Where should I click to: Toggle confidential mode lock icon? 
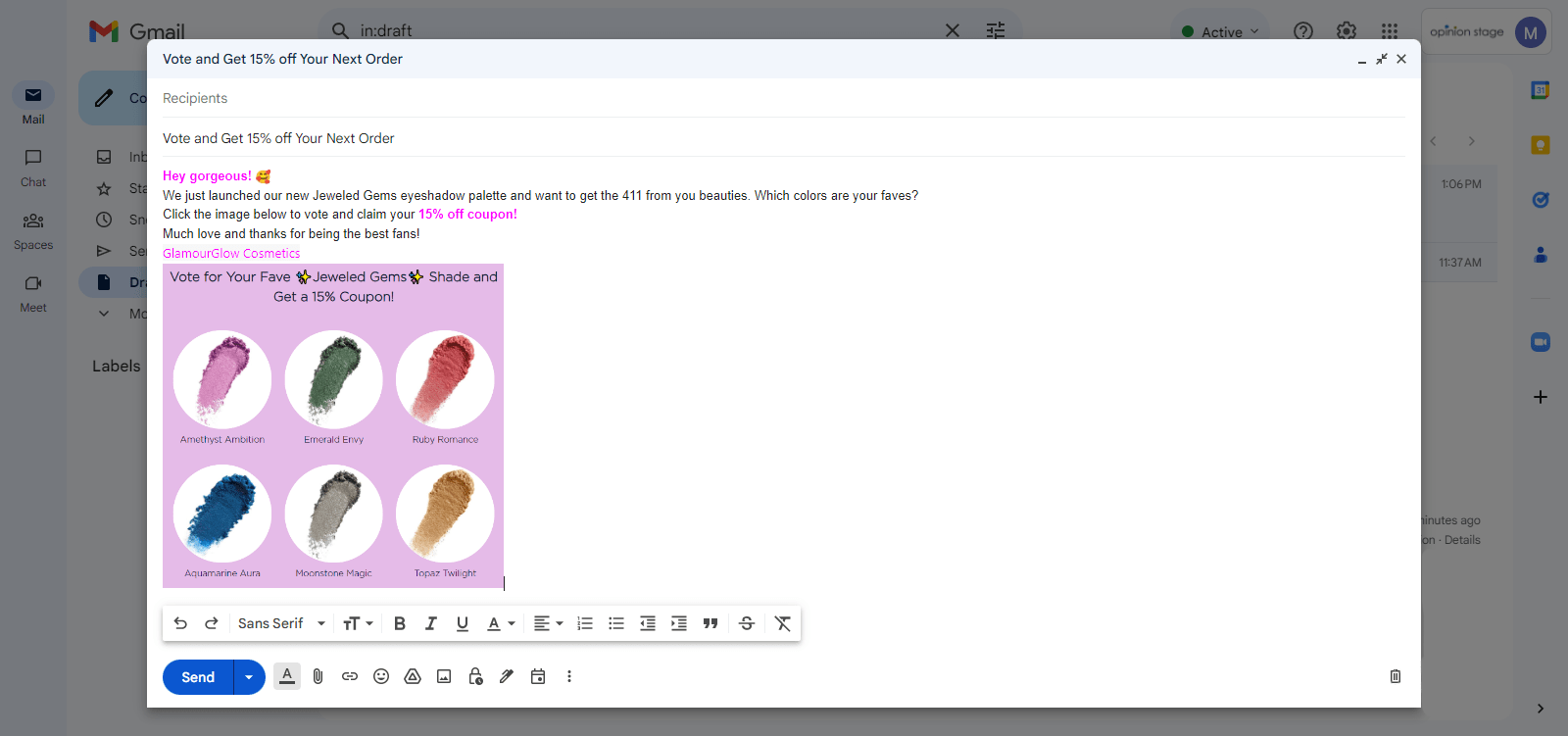click(x=475, y=676)
